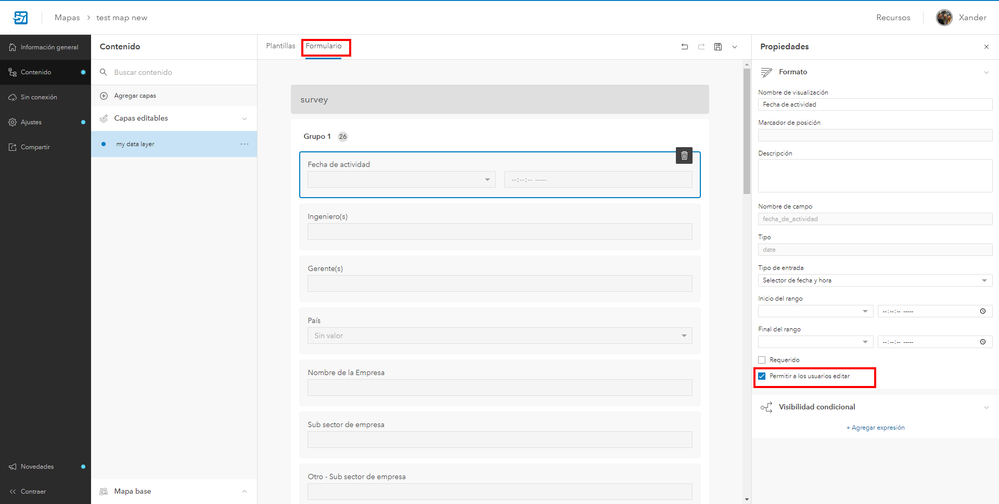The height and width of the screenshot is (504, 999).
Task: Collapse the Formato section chevron
Action: pyautogui.click(x=986, y=73)
